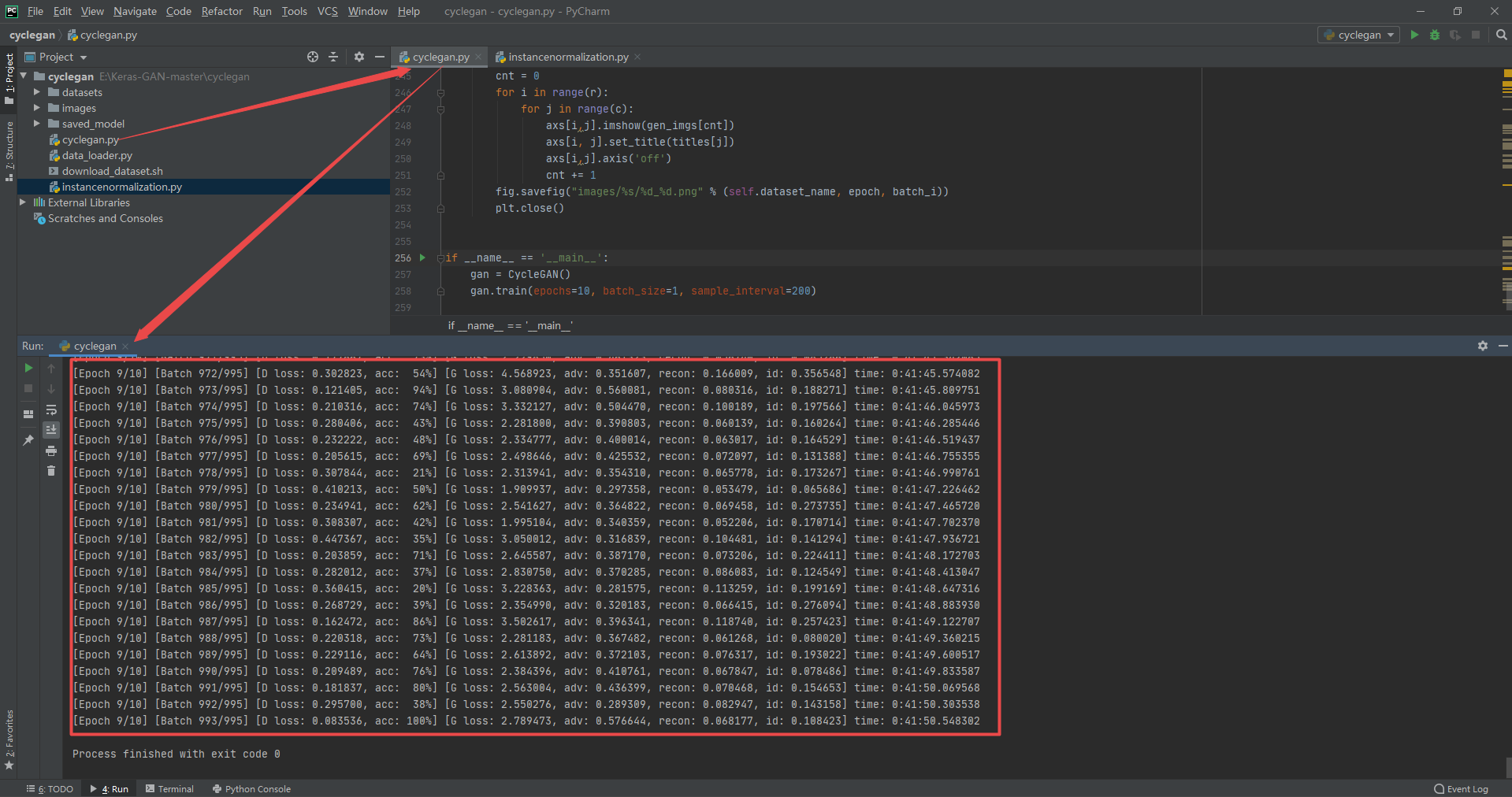Run with coverage icon in top toolbar
This screenshot has height=797, width=1512.
1455,35
